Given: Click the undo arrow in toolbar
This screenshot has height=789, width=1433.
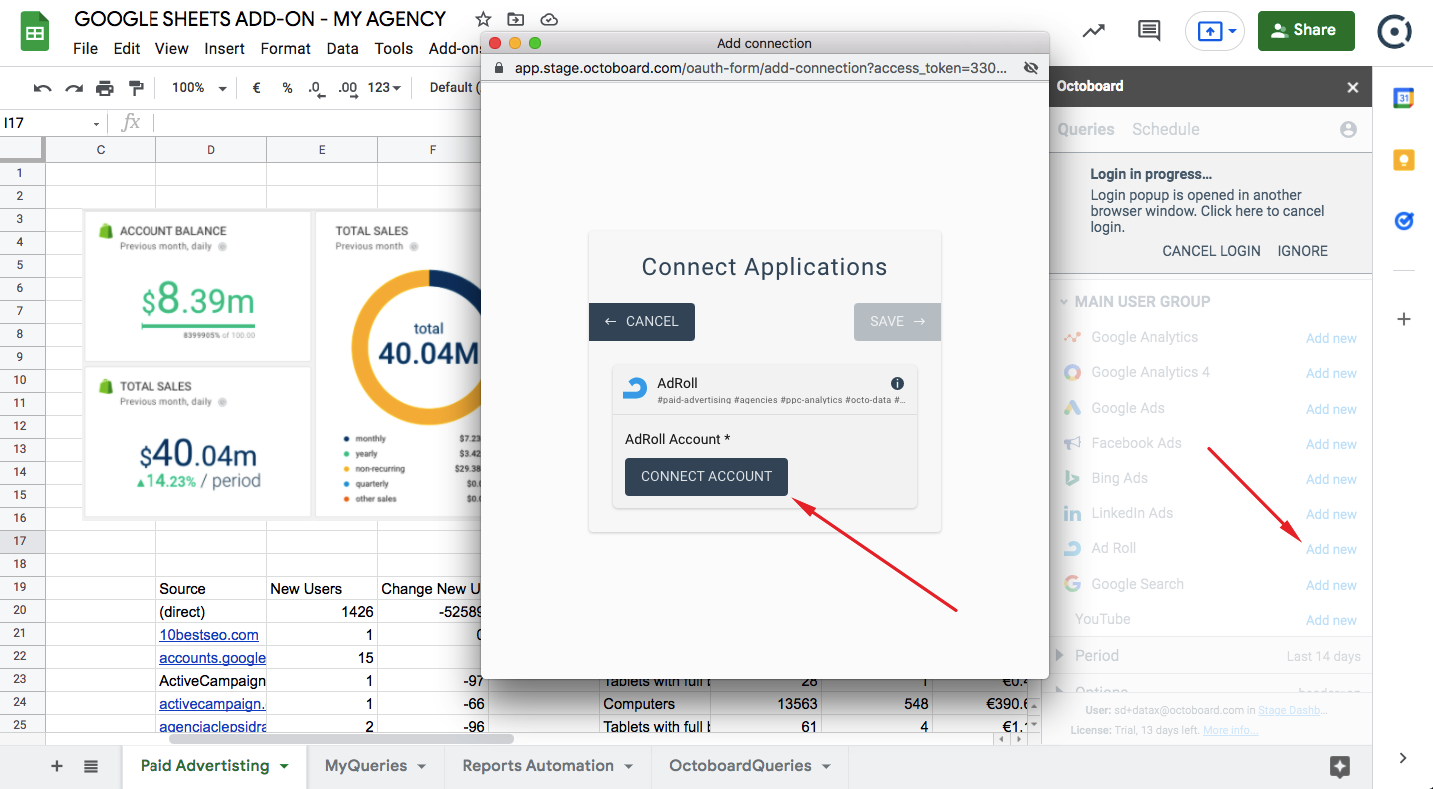Looking at the screenshot, I should pyautogui.click(x=42, y=88).
